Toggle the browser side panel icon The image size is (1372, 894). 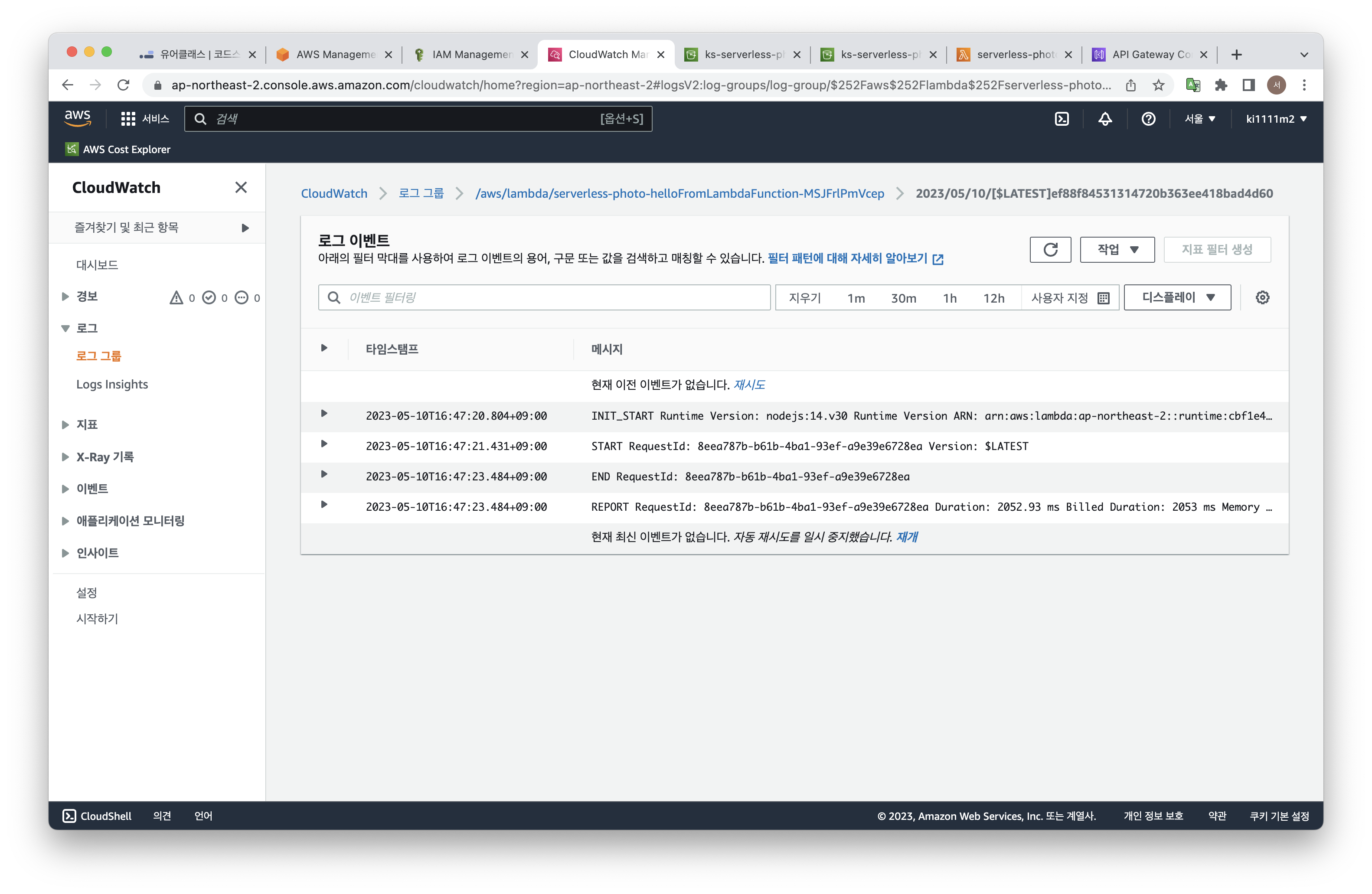point(1248,85)
